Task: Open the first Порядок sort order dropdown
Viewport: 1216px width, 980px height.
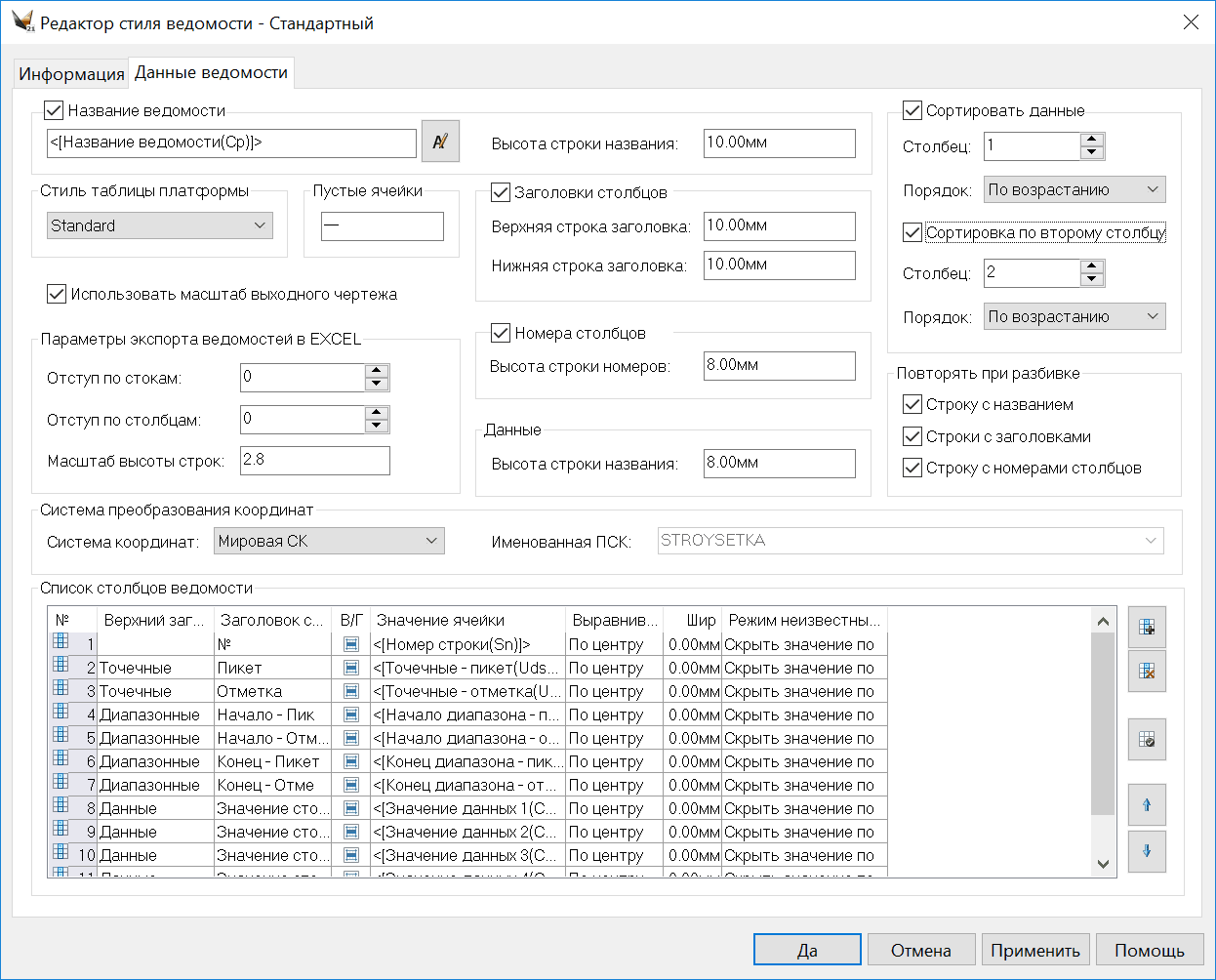Action: tap(1074, 189)
